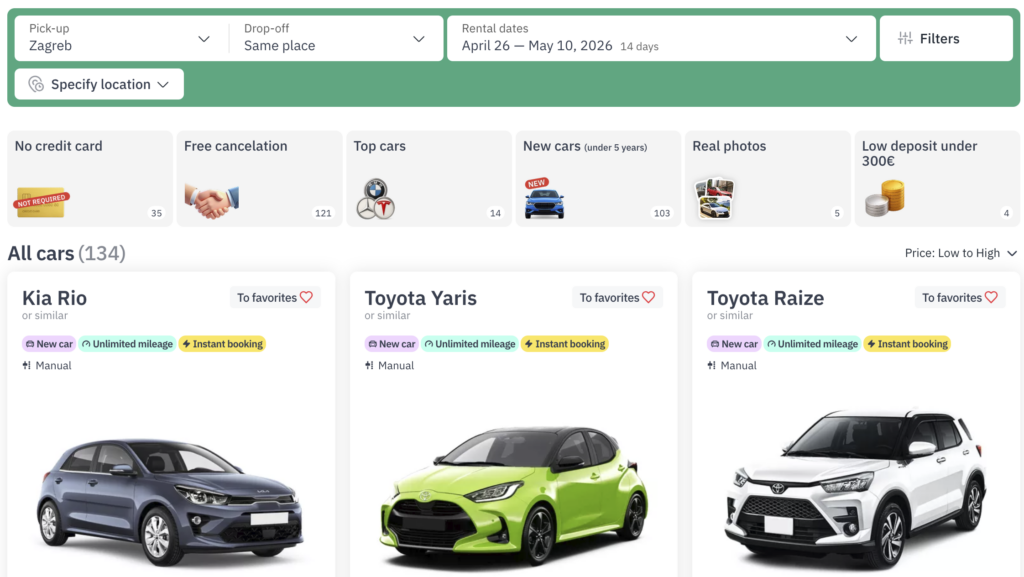Add the Toyota Yaris to favorites
This screenshot has height=577, width=1024.
(617, 297)
